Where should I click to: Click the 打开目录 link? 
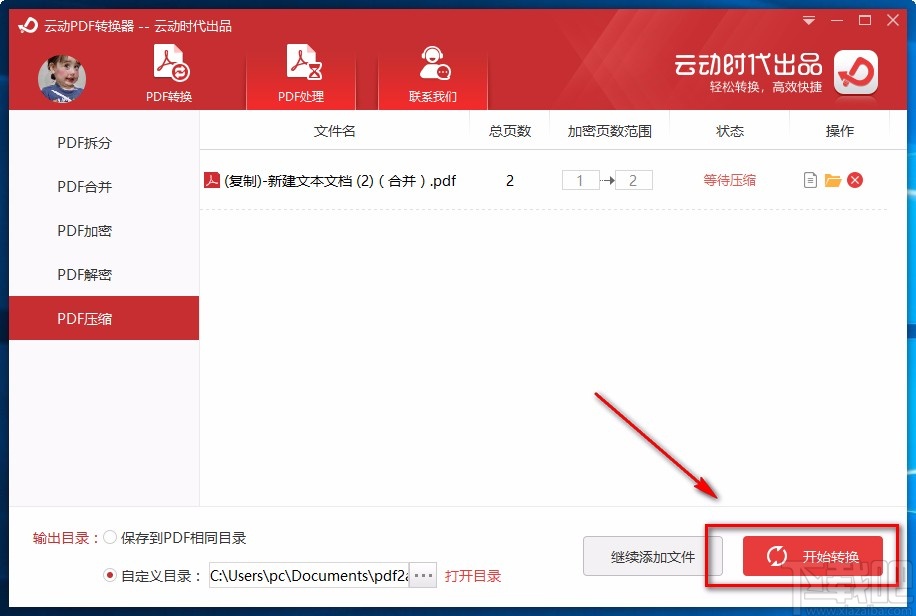point(473,575)
